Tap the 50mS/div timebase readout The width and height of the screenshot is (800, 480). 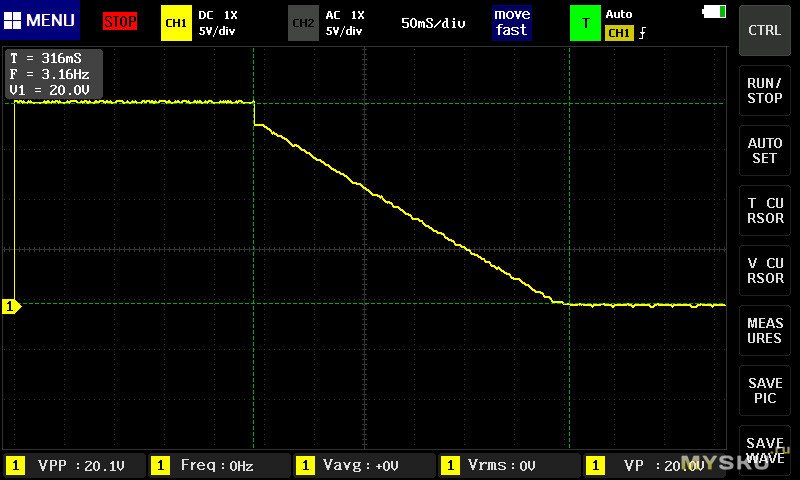[433, 23]
